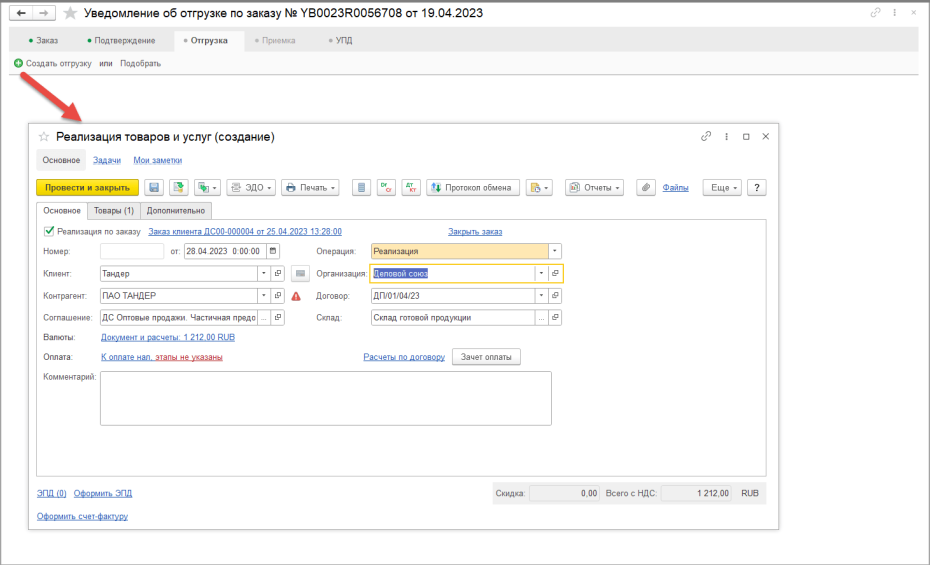Click inside the Комментарий text field
The width and height of the screenshot is (930, 565).
326,398
